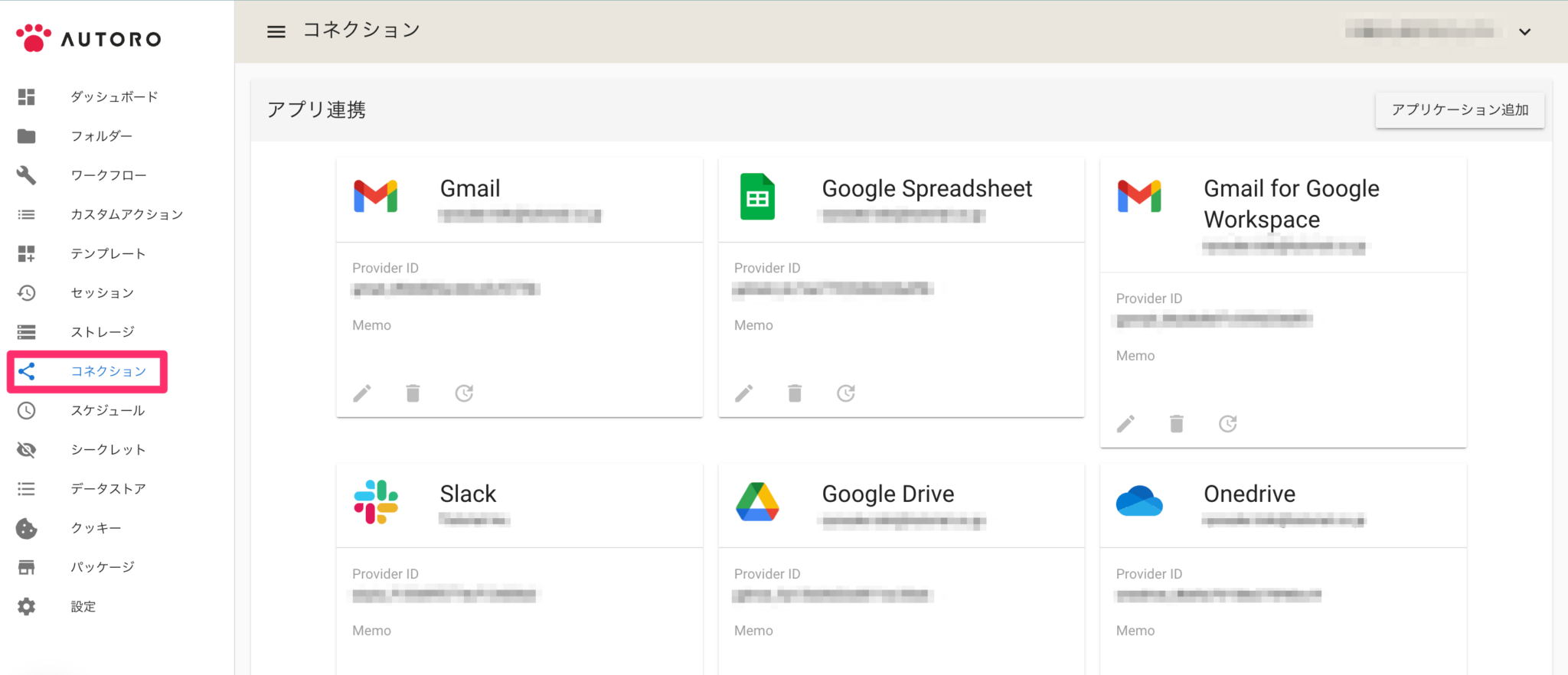The width and height of the screenshot is (1568, 675).
Task: Toggle the hamburger menu in header
Action: pyautogui.click(x=276, y=31)
